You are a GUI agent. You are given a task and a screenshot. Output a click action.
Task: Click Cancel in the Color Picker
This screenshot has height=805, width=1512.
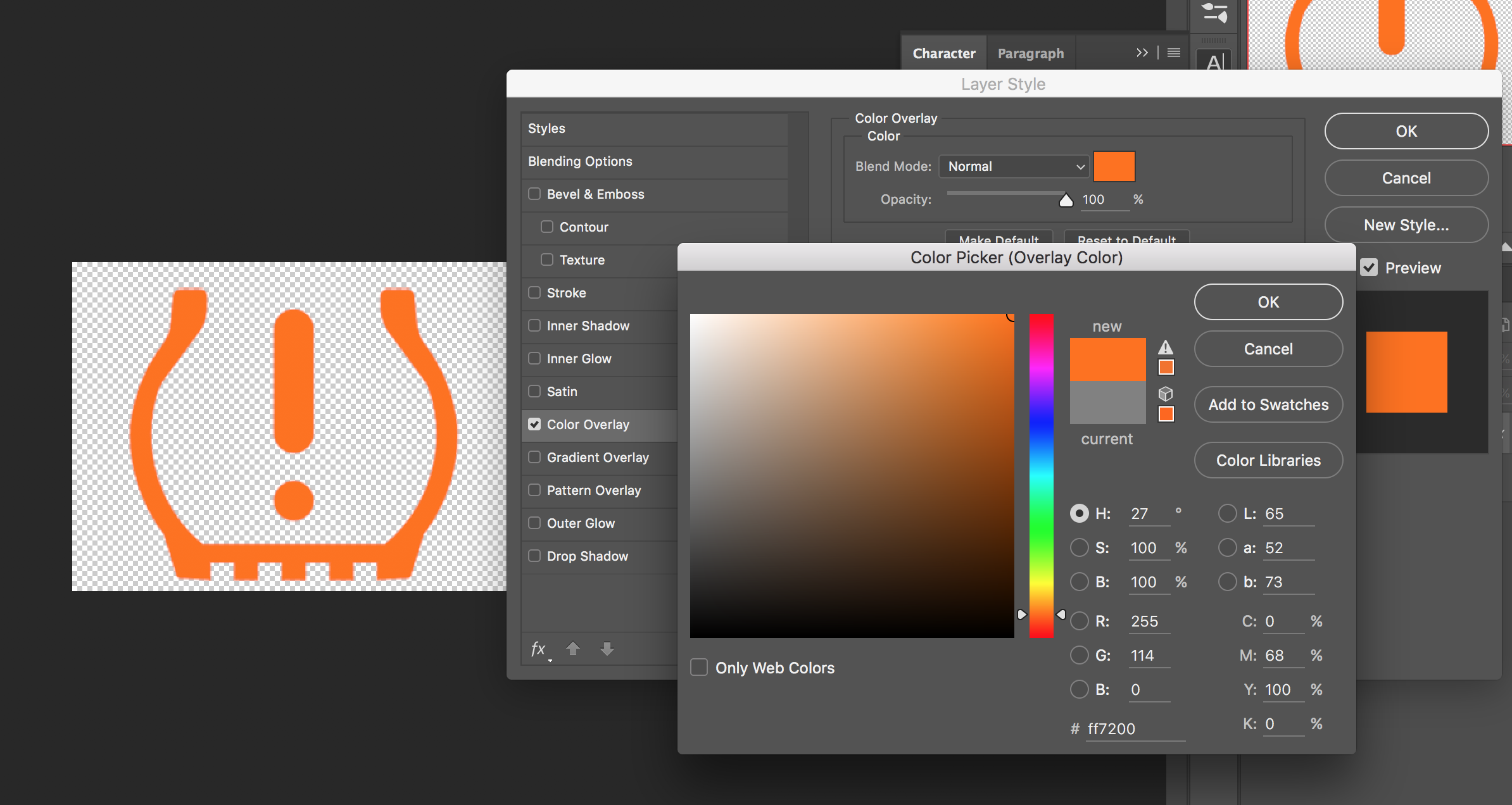pos(1268,349)
